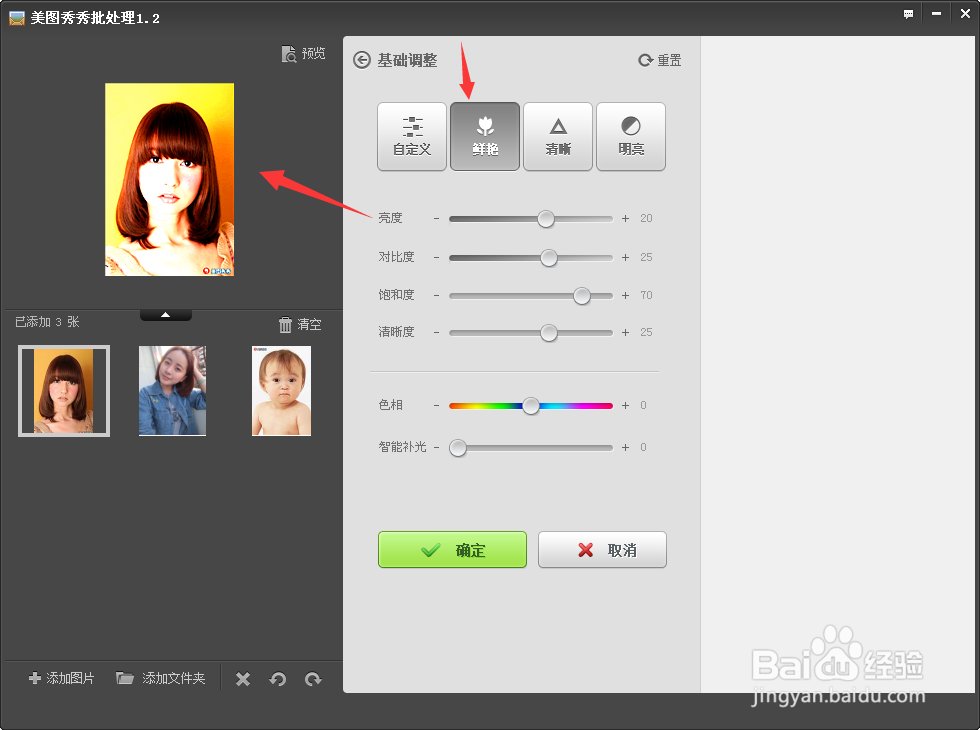Select the baby photo thumbnail
Screen dimensions: 980x730
click(x=281, y=390)
